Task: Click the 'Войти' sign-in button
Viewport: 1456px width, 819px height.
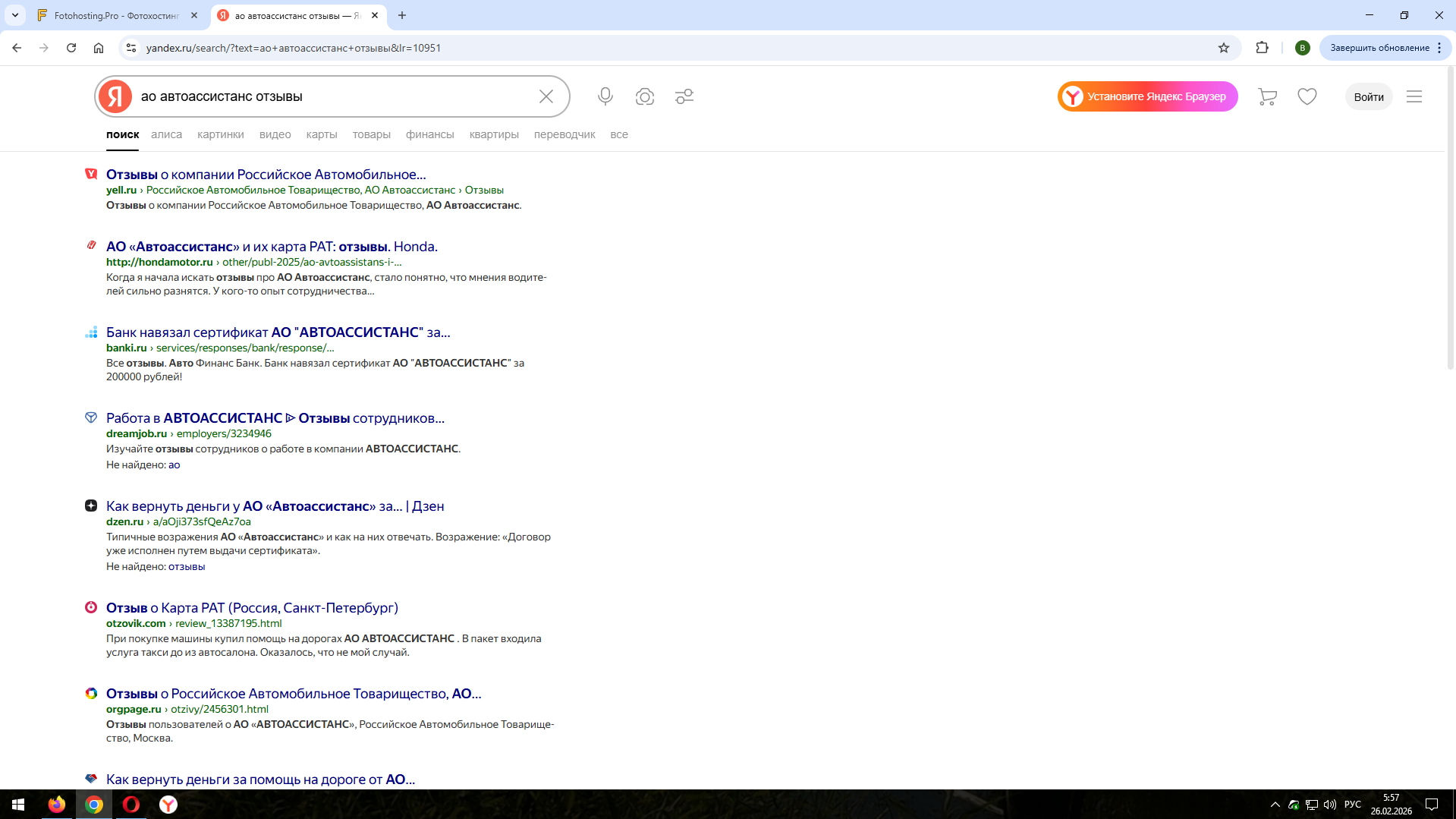Action: pos(1369,96)
